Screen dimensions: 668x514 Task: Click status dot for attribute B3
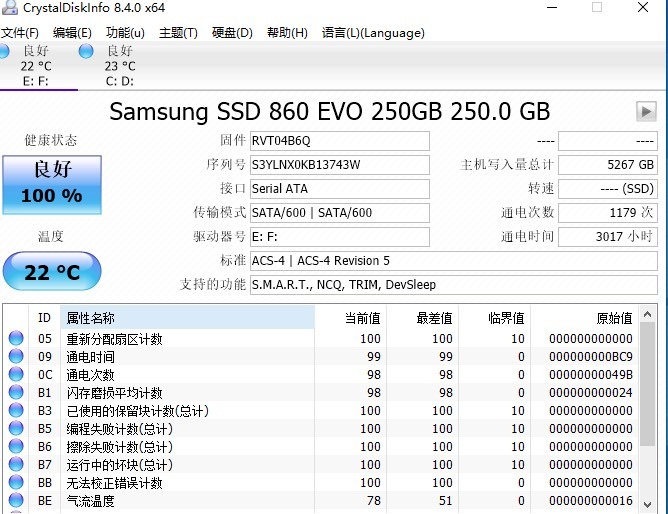pos(16,410)
